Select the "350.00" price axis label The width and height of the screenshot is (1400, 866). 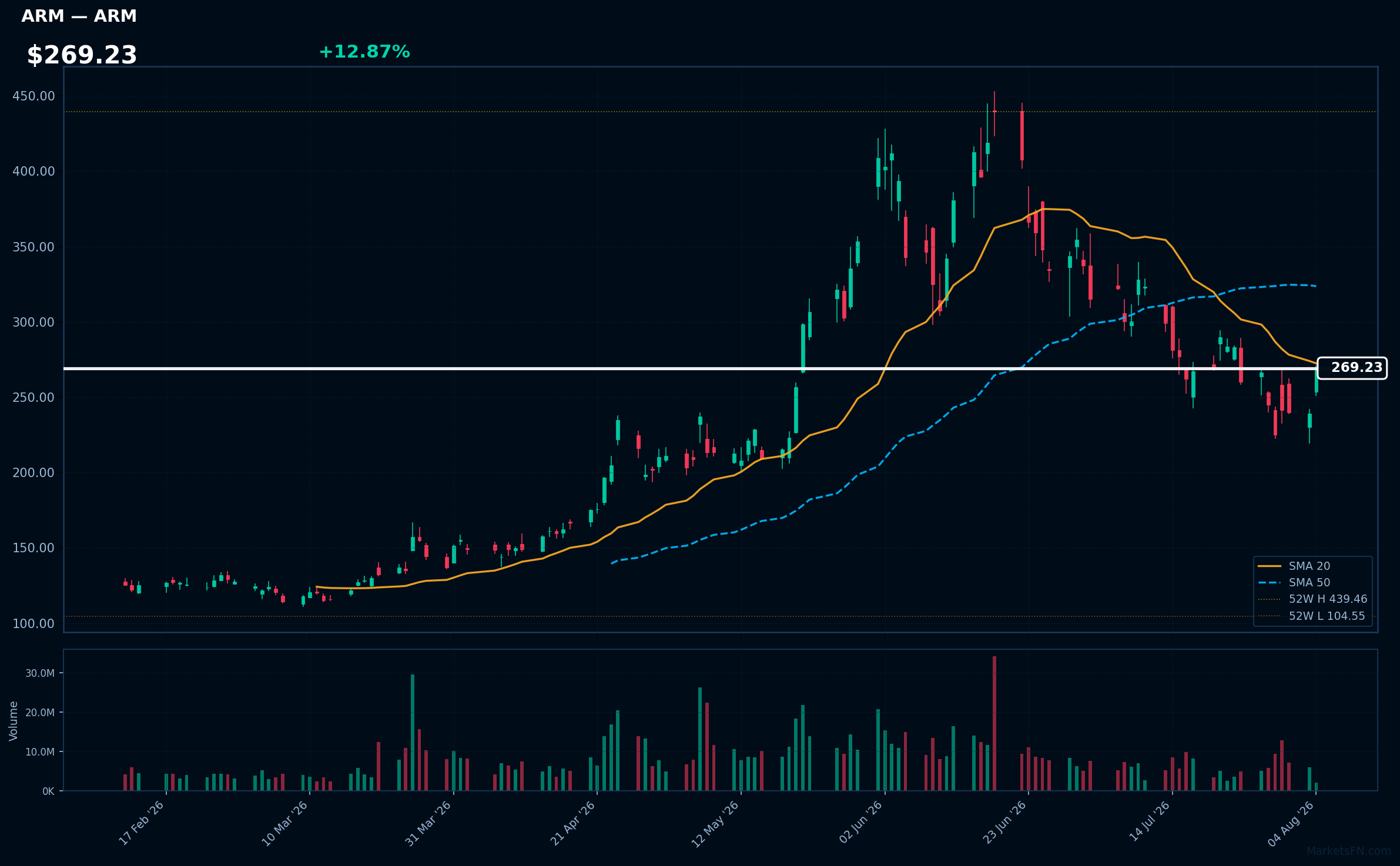point(34,247)
